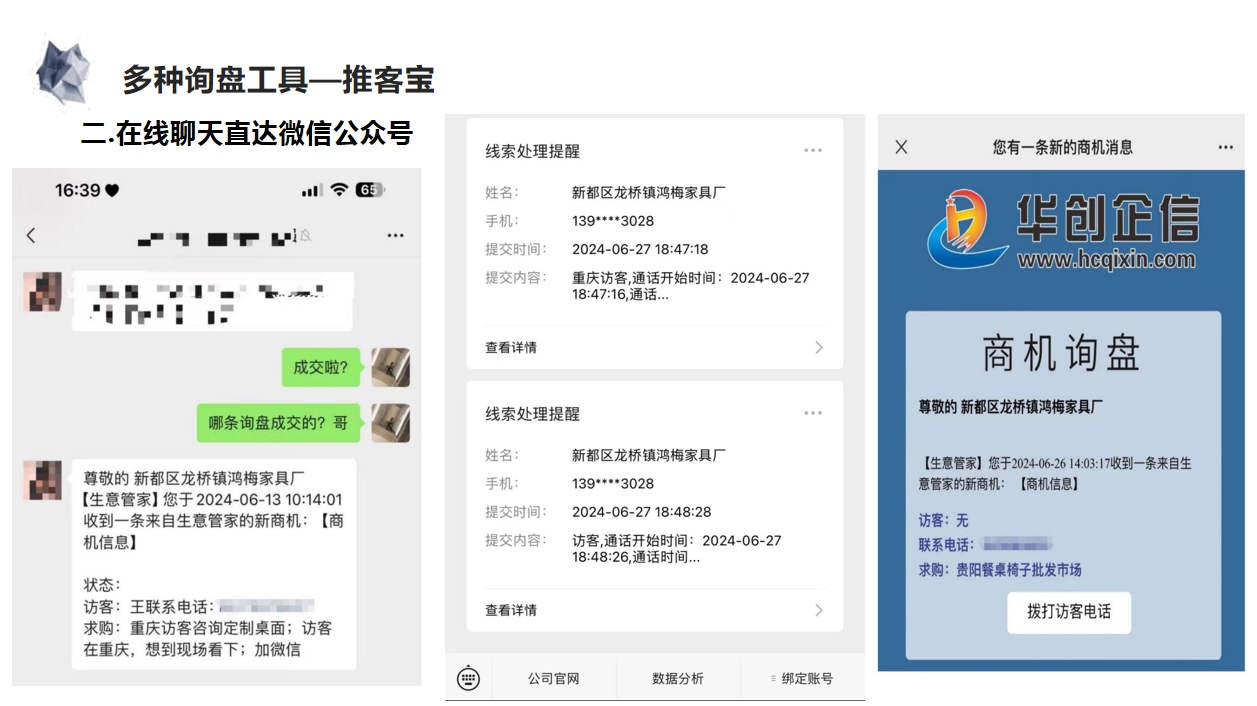
Task: Click 查看详情 on first lead card
Action: click(511, 348)
